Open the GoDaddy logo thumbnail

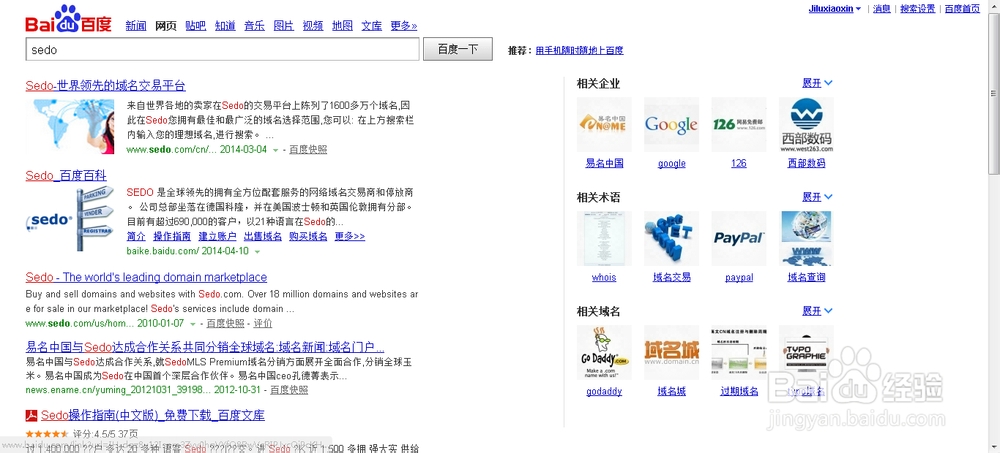(x=604, y=353)
